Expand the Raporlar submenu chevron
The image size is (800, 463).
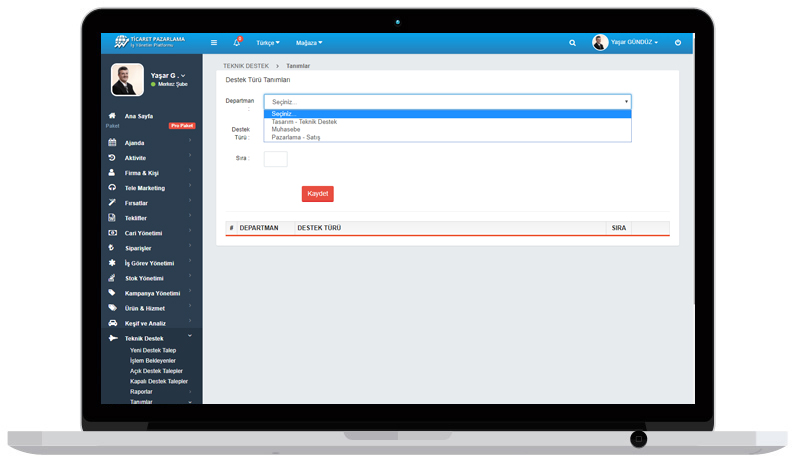[x=190, y=392]
